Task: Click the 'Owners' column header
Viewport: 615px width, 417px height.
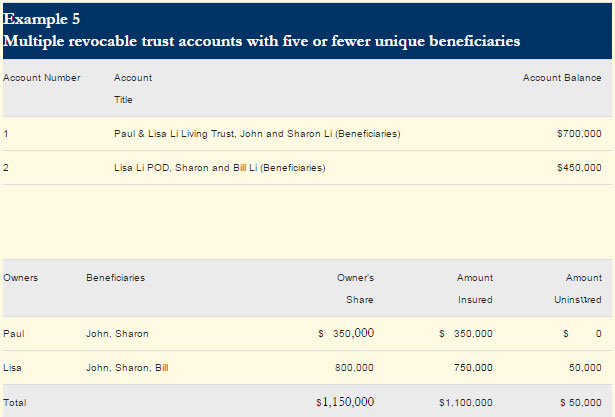Action: (x=21, y=278)
